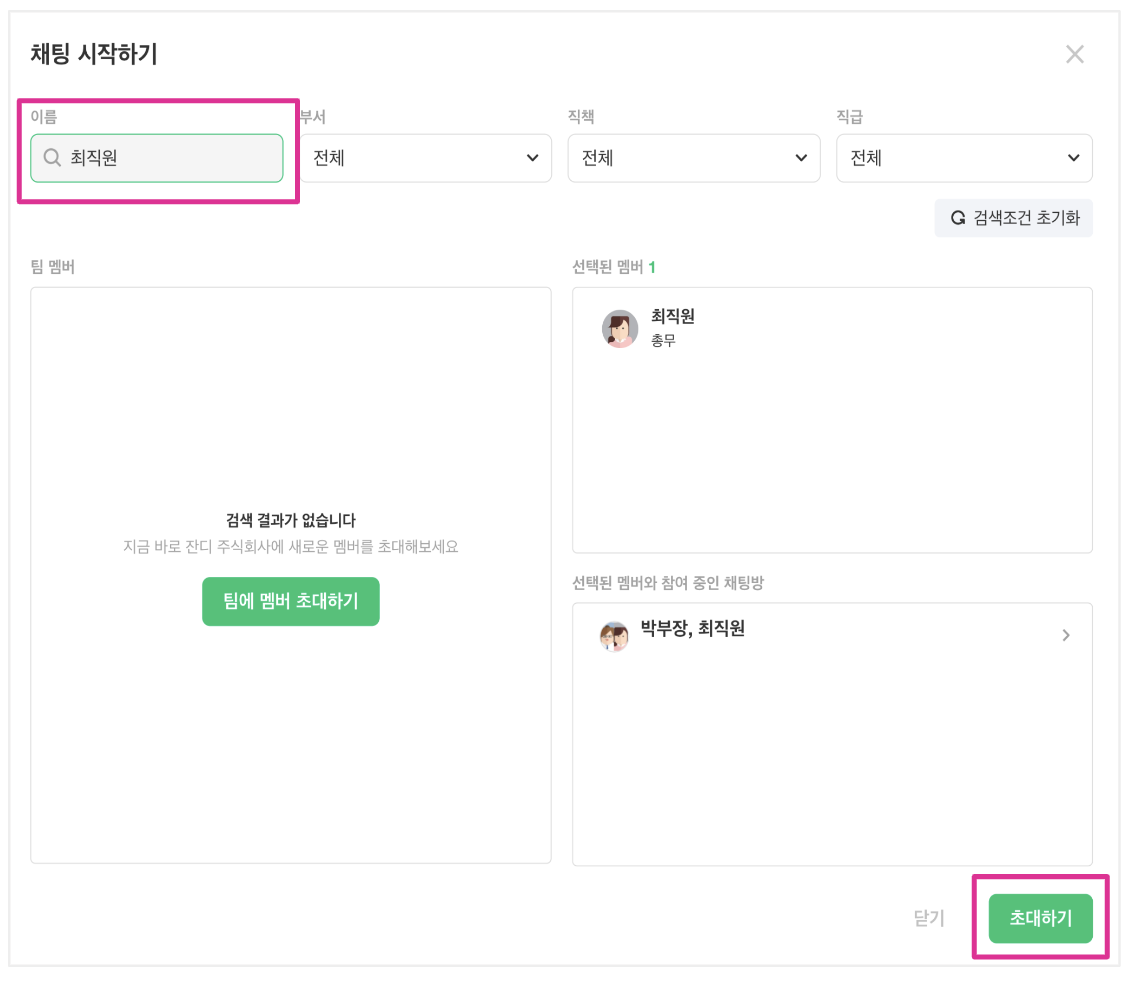The height and width of the screenshot is (982, 1136).
Task: Expand the 직책 dropdown
Action: pyautogui.click(x=693, y=158)
